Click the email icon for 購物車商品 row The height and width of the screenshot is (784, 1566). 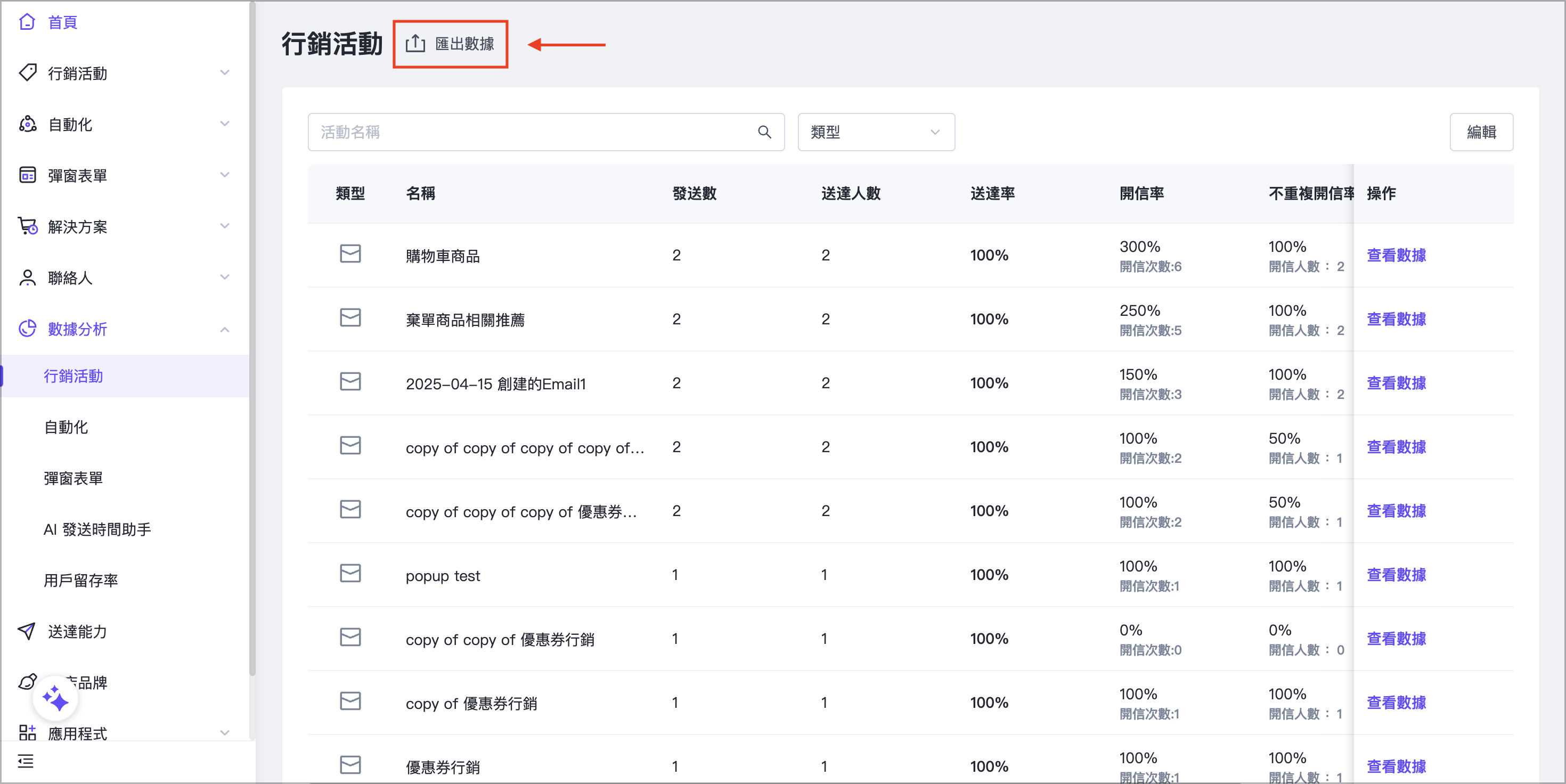(x=350, y=254)
